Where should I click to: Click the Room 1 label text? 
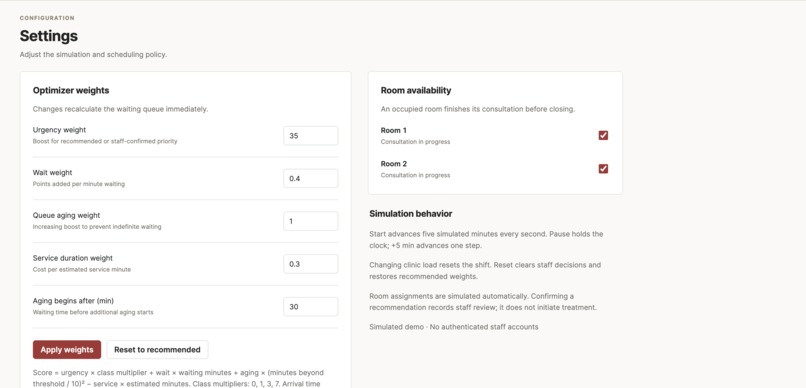click(x=394, y=131)
